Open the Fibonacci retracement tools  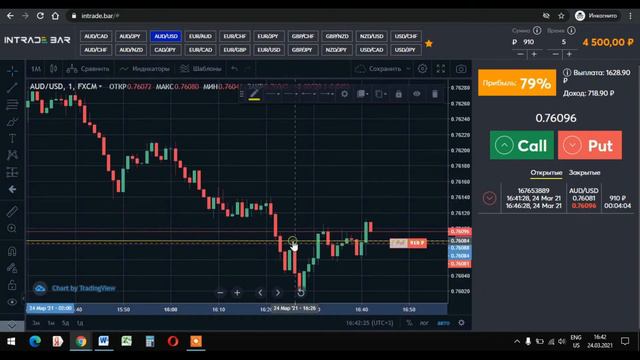(x=12, y=104)
